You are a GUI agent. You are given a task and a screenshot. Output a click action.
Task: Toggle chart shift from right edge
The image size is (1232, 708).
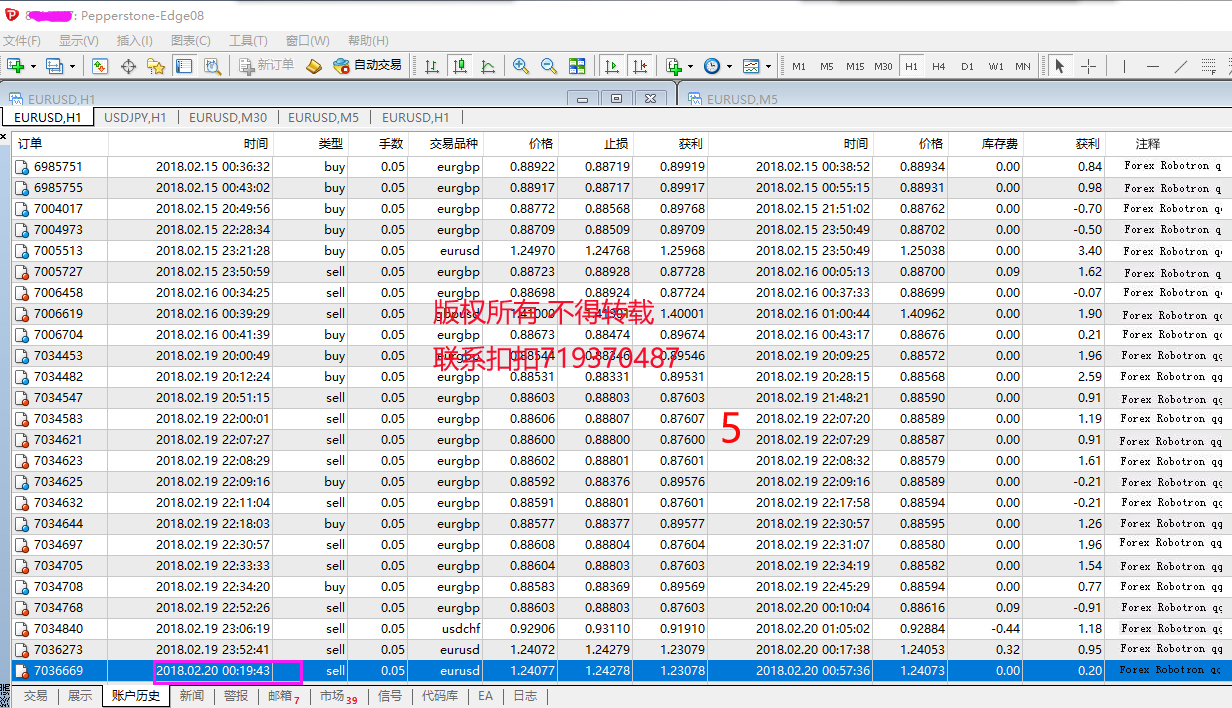coord(640,66)
